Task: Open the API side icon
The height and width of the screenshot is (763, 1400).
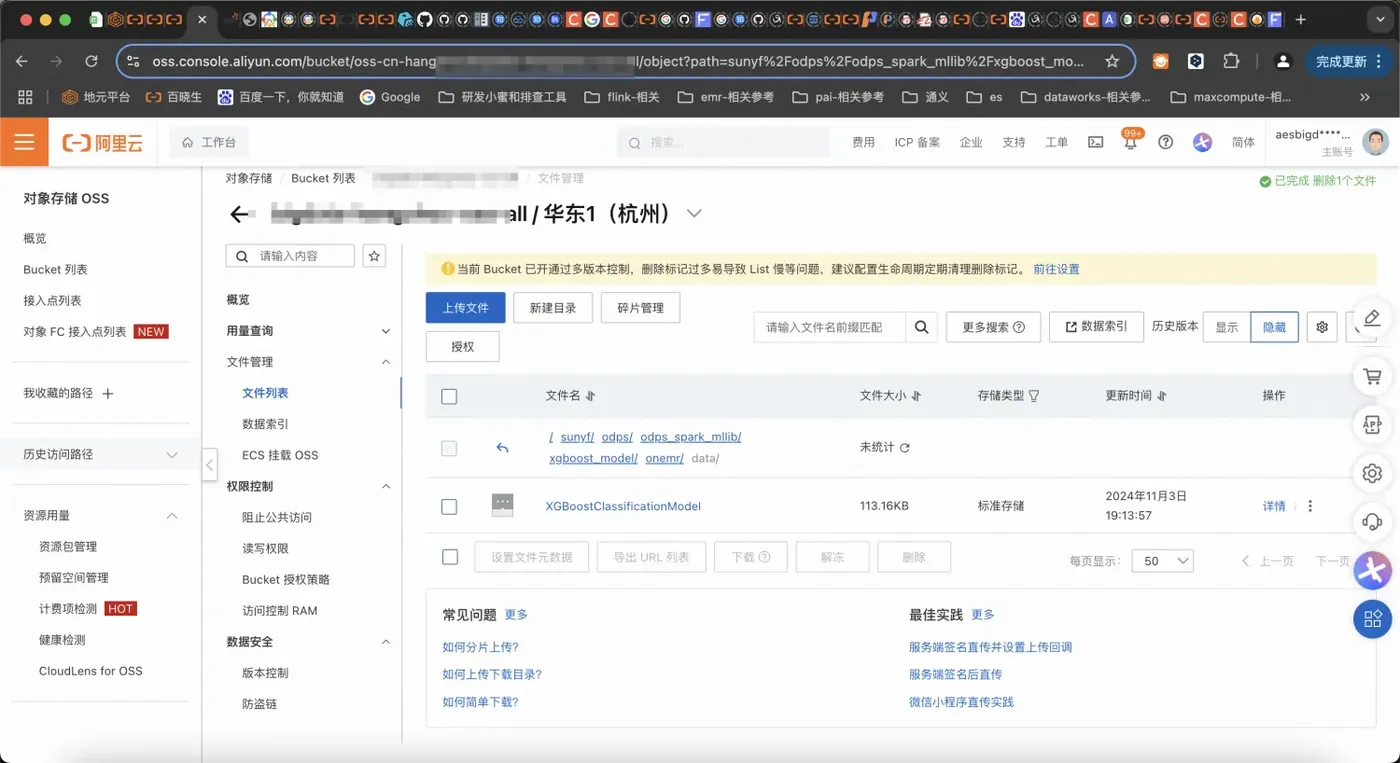Action: pos(1372,425)
